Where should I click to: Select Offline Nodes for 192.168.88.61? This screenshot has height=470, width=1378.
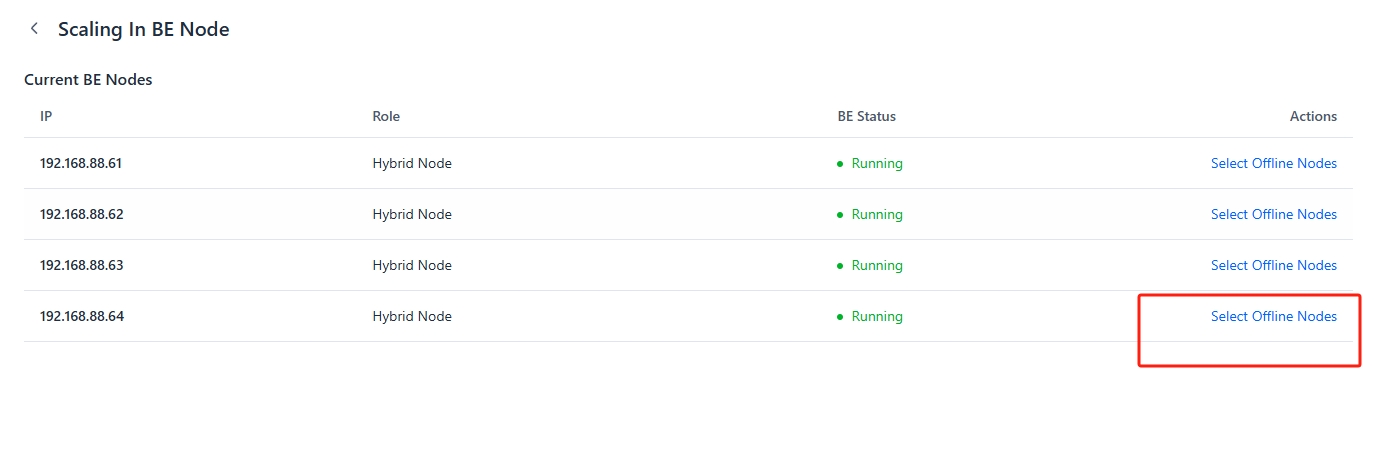1273,163
